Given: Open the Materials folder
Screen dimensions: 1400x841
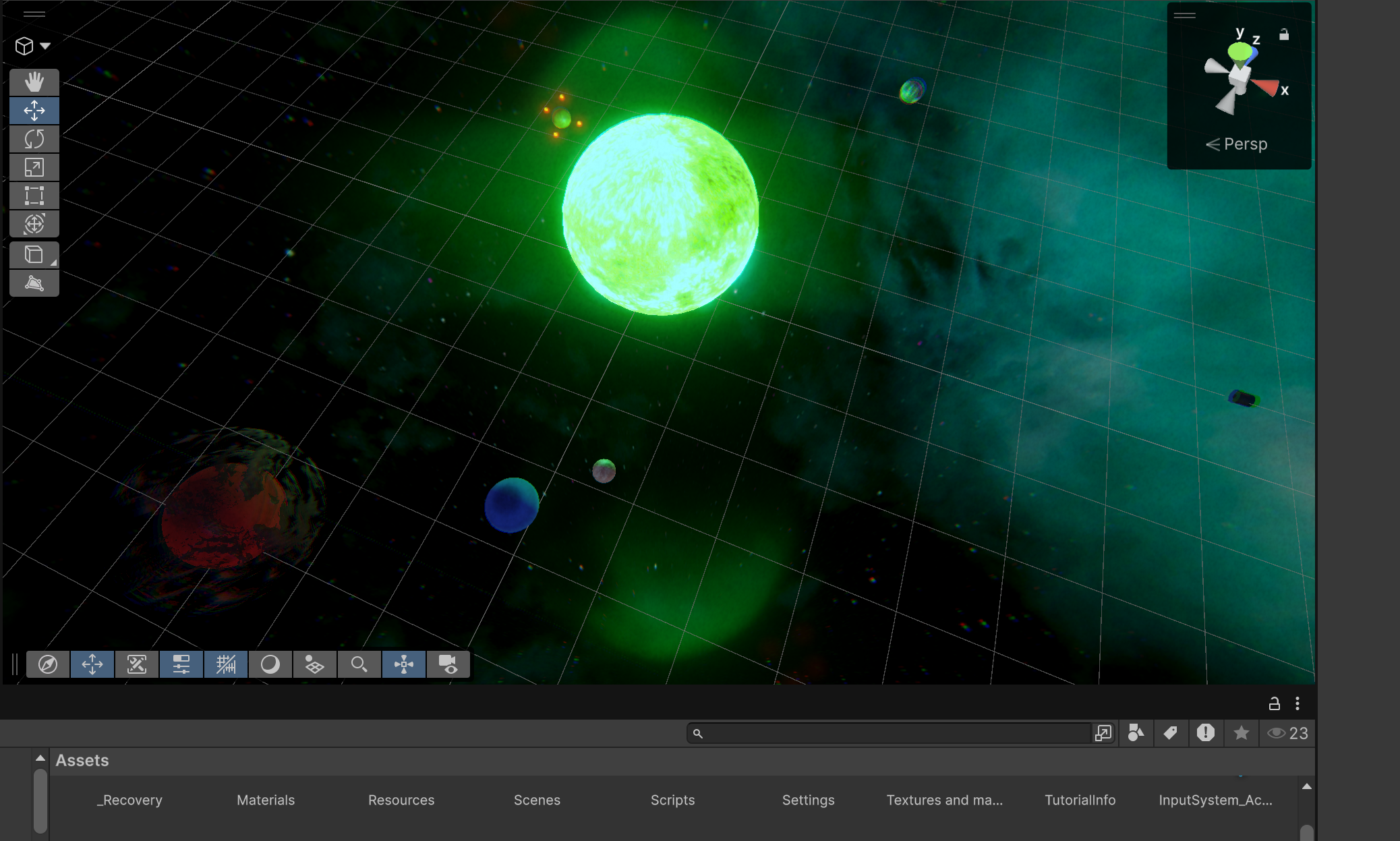Looking at the screenshot, I should tap(266, 800).
